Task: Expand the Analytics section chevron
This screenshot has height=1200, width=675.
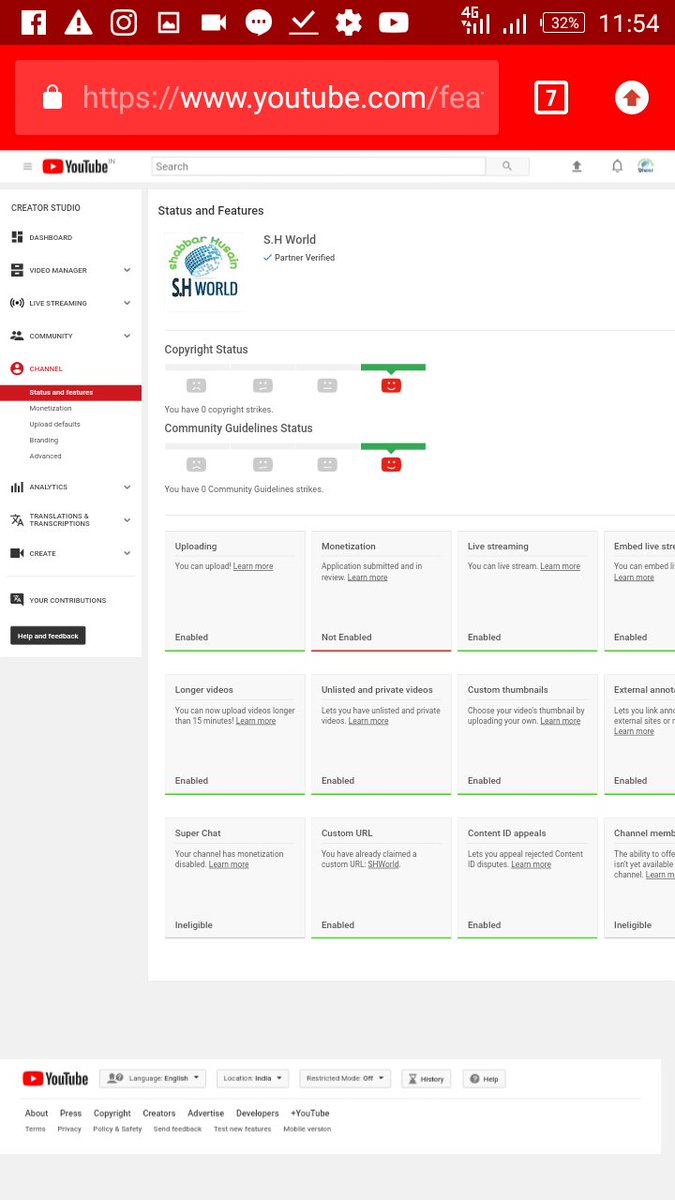Action: pyautogui.click(x=127, y=487)
